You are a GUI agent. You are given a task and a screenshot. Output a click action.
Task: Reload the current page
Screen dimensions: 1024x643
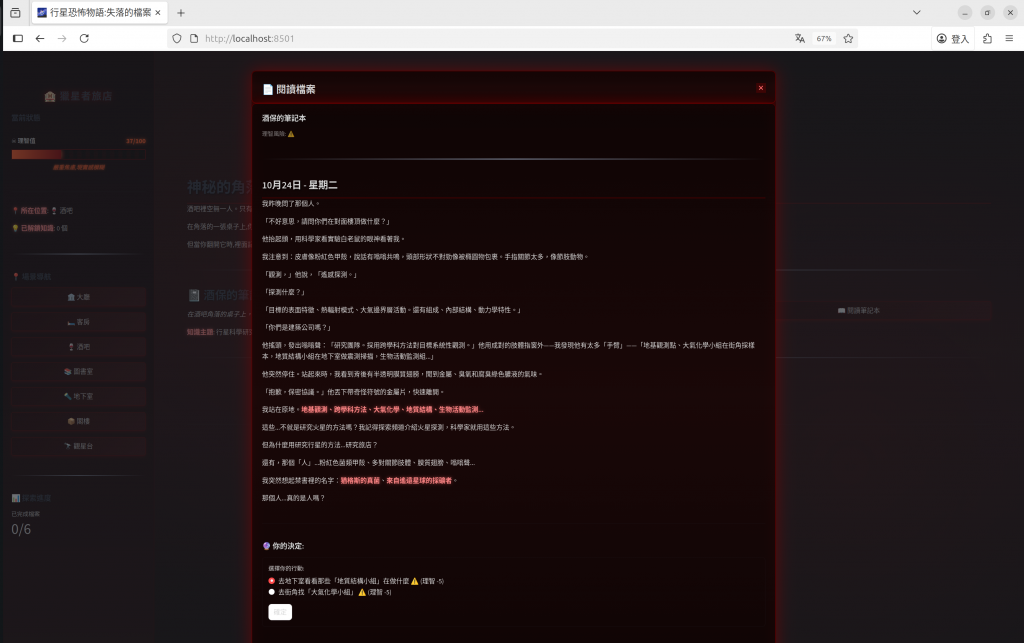pyautogui.click(x=84, y=39)
